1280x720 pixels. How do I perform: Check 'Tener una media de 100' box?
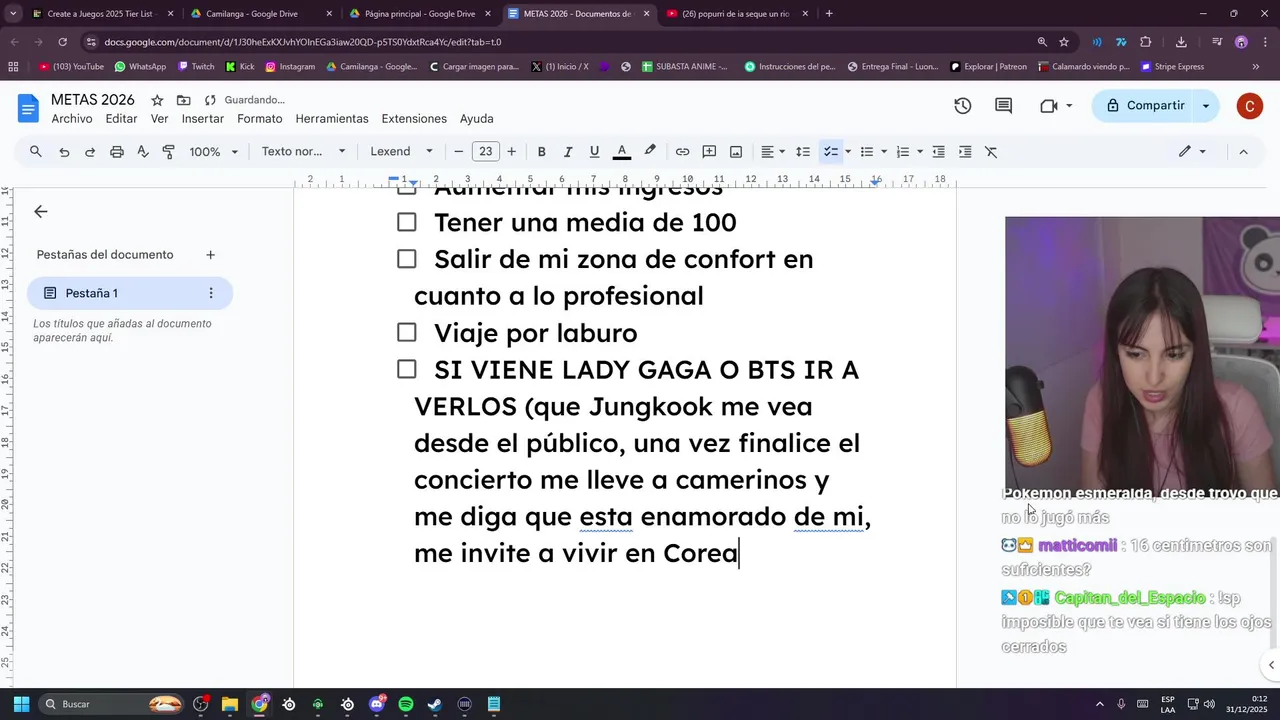(x=406, y=222)
